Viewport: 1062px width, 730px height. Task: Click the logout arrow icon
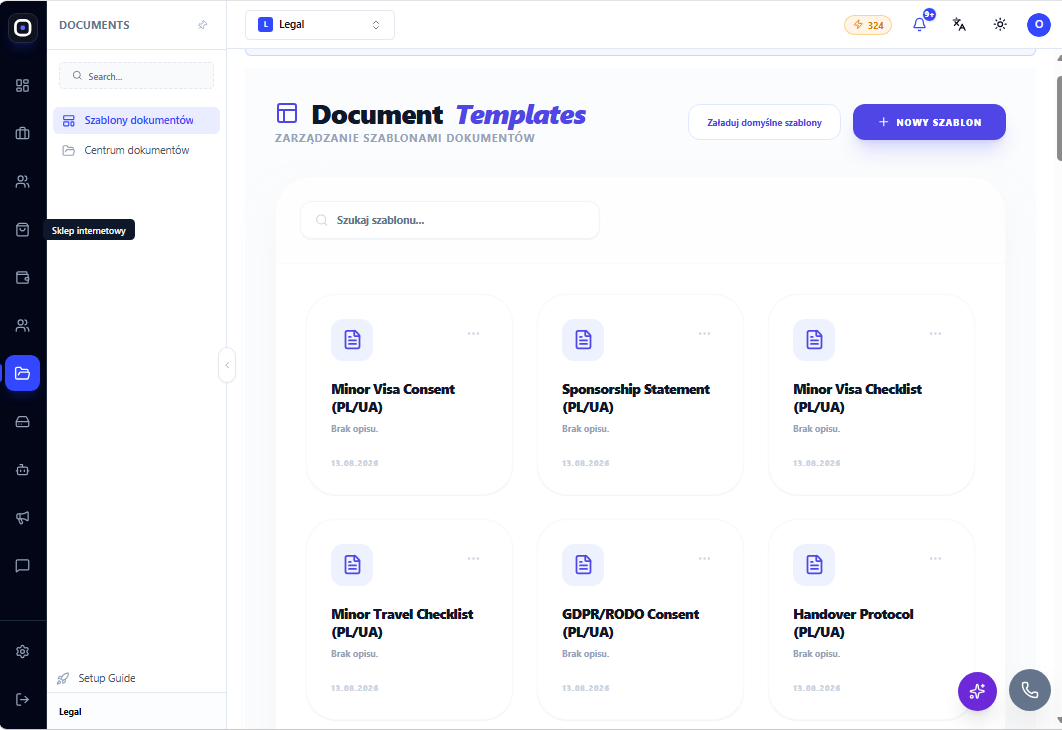pyautogui.click(x=22, y=700)
